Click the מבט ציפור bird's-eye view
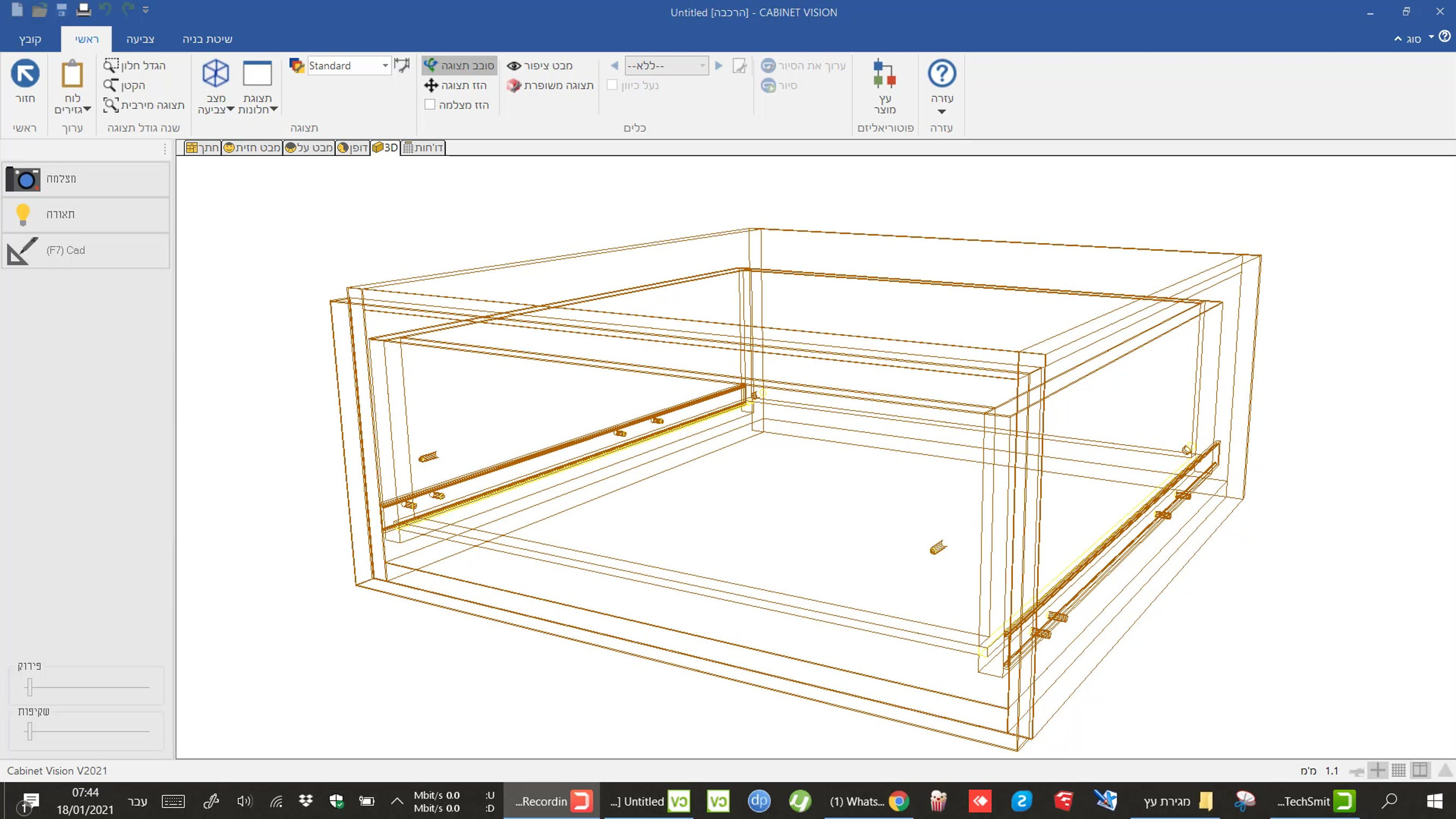 [540, 66]
